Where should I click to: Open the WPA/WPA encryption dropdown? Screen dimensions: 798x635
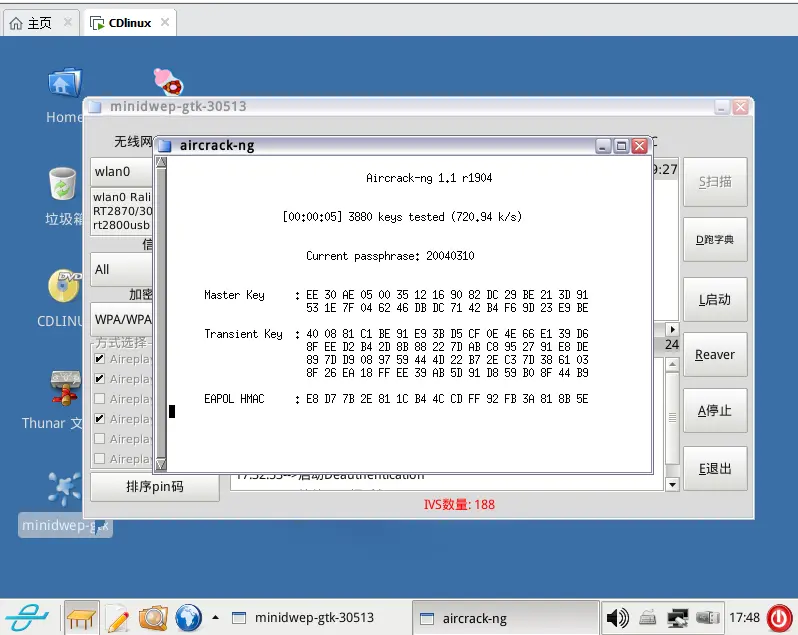[122, 319]
